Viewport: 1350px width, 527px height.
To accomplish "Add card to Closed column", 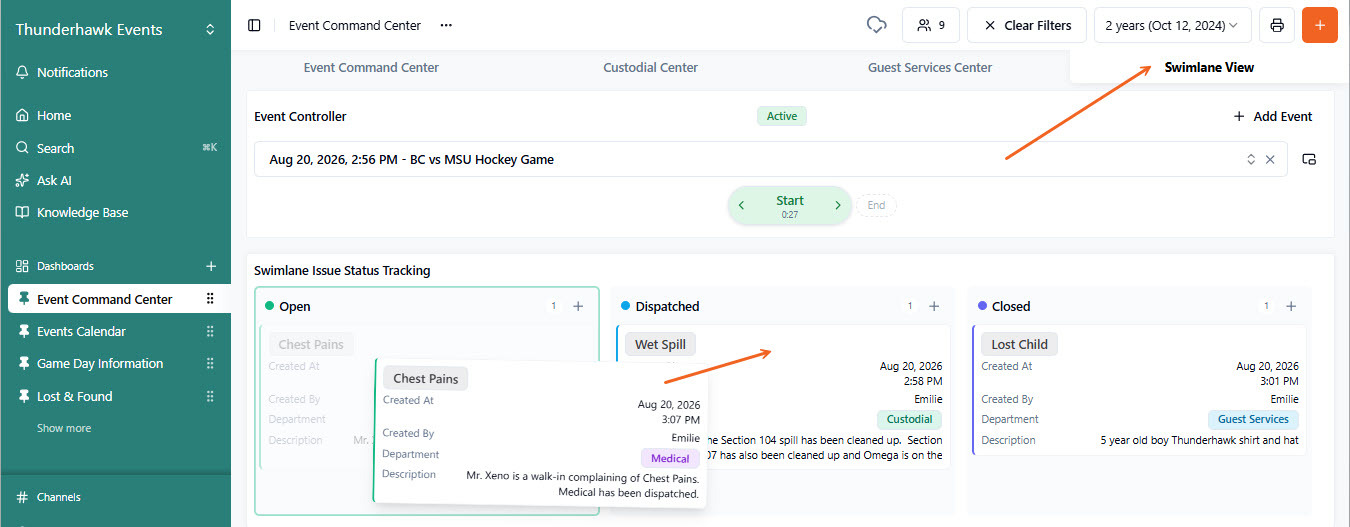I will (x=1291, y=306).
